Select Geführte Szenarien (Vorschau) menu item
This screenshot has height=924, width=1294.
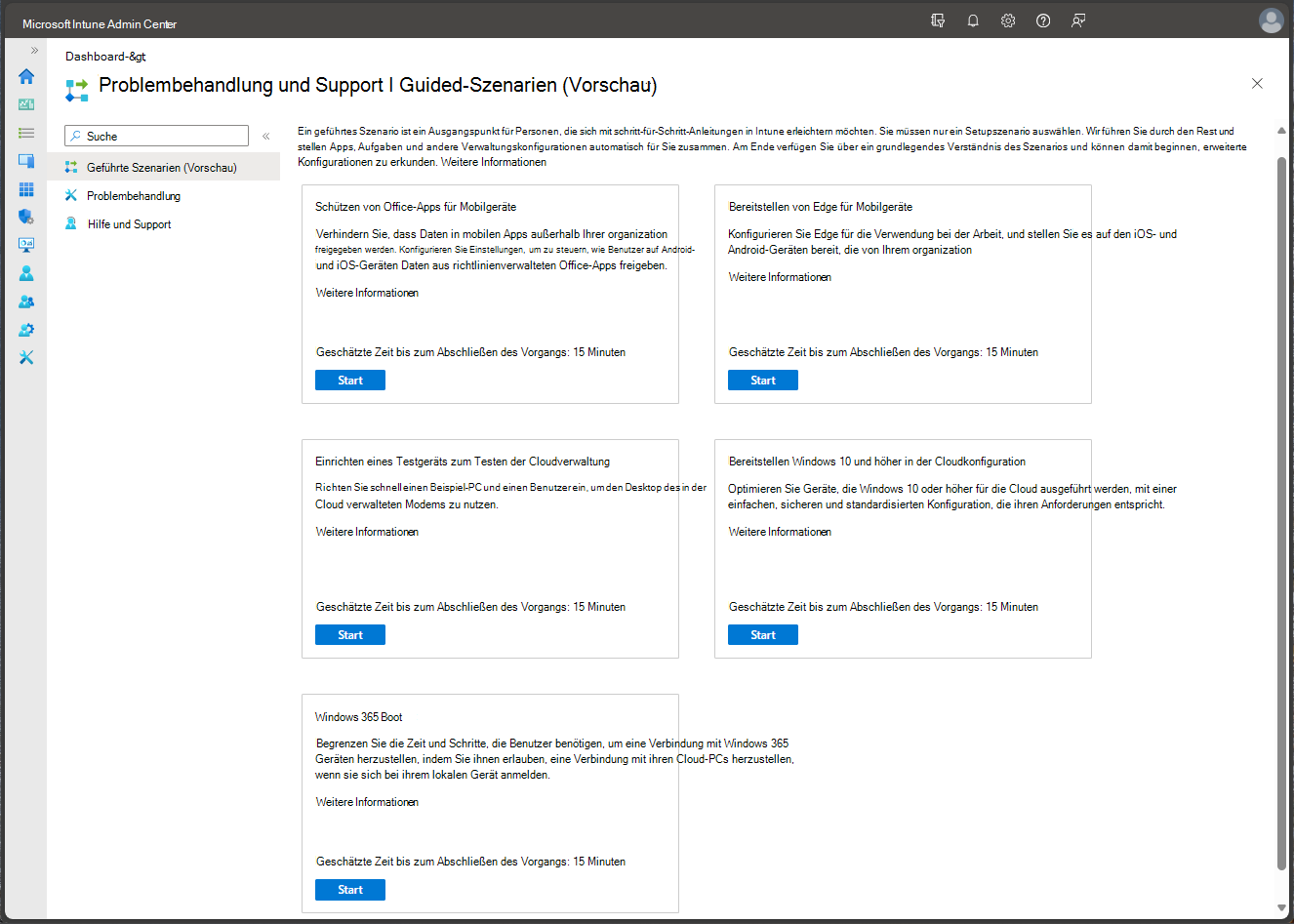tap(163, 168)
